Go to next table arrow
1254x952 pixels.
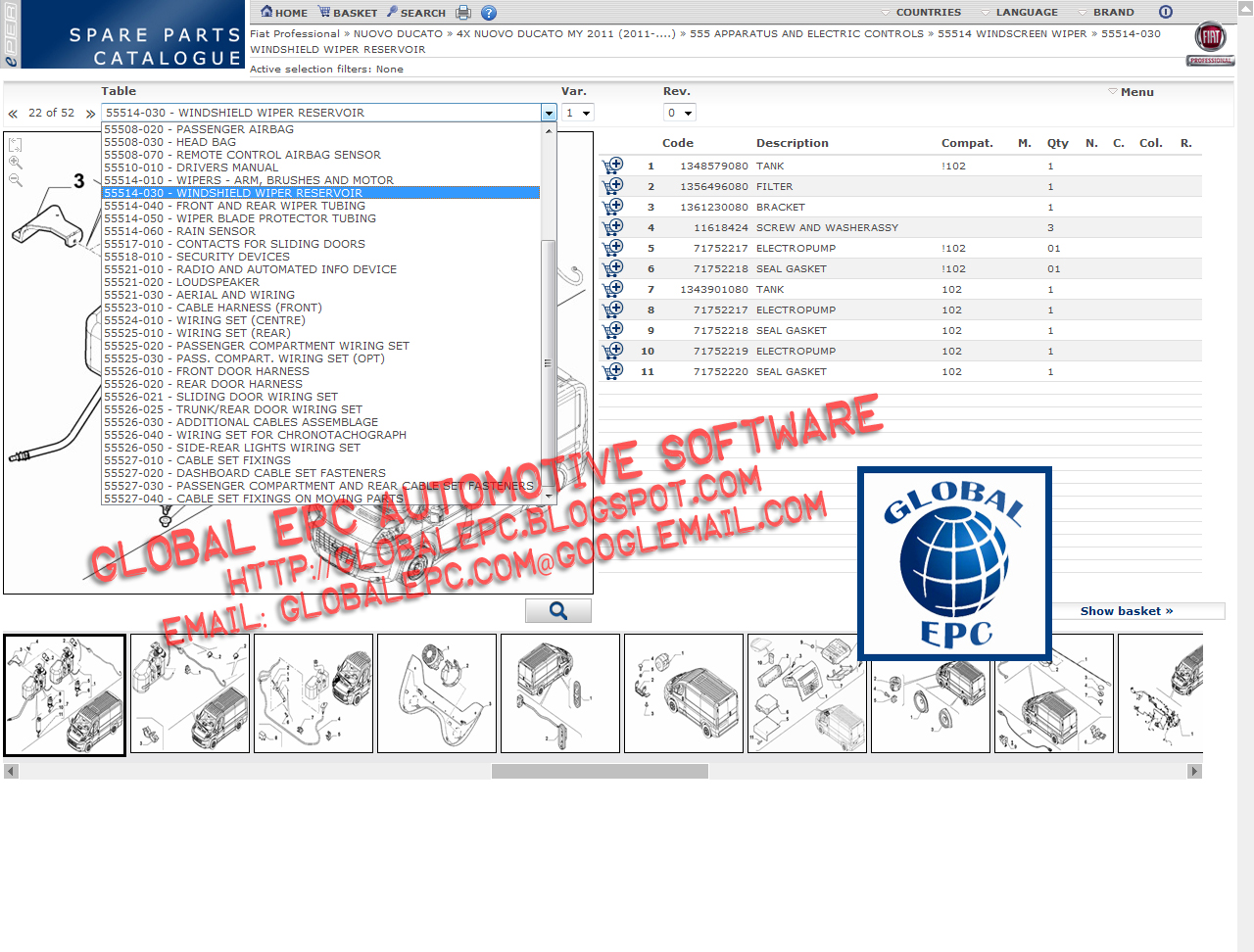point(90,114)
